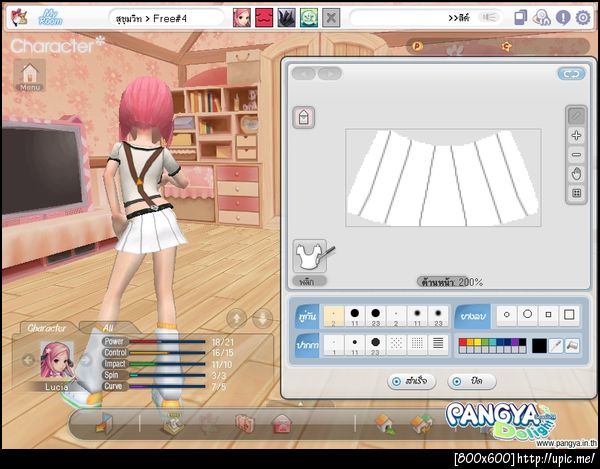Click the skirt design canvas
Image resolution: width=600 pixels, height=469 pixels.
click(x=443, y=178)
